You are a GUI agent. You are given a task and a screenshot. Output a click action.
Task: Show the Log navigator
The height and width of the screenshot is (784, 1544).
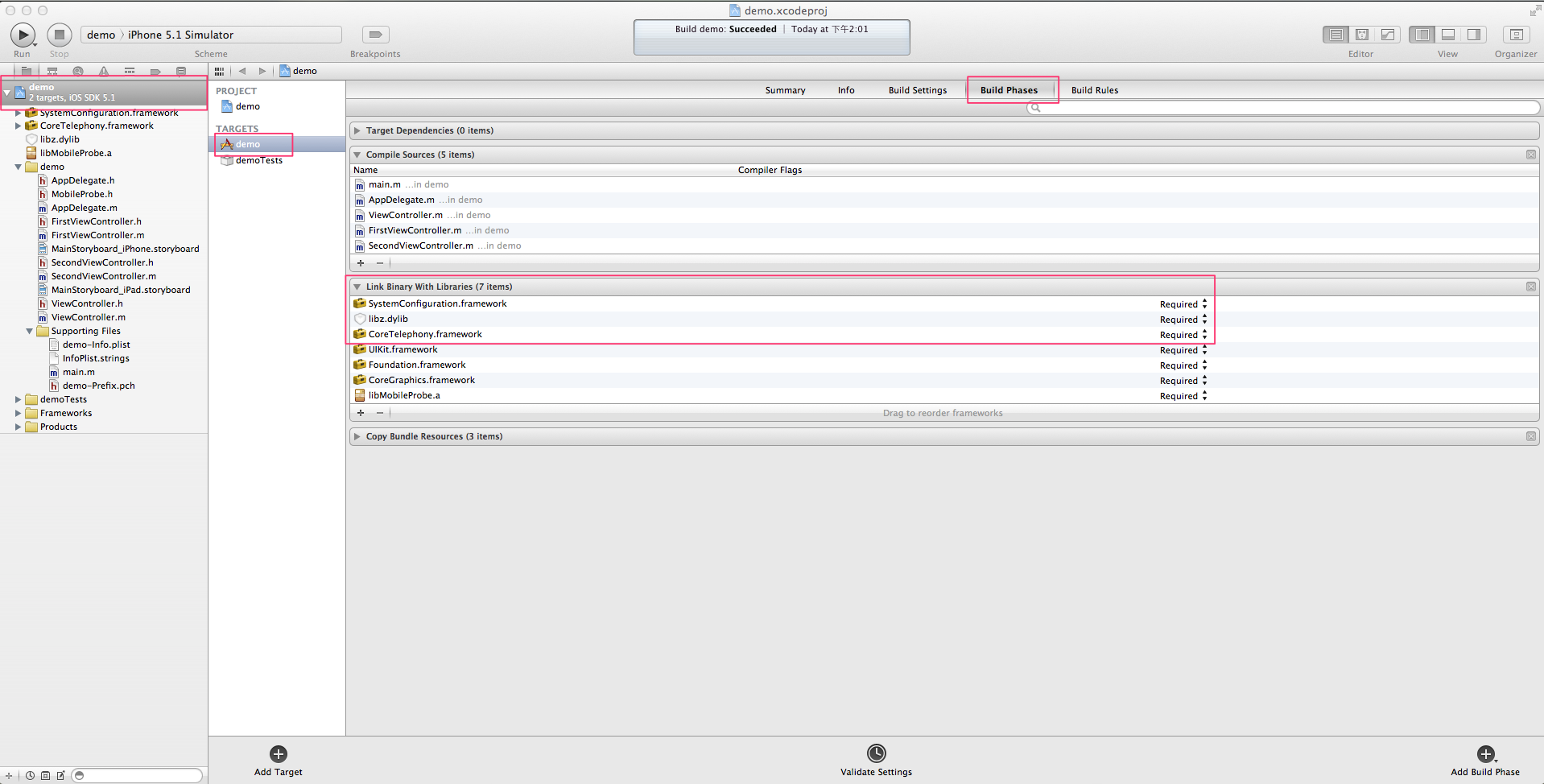(181, 72)
